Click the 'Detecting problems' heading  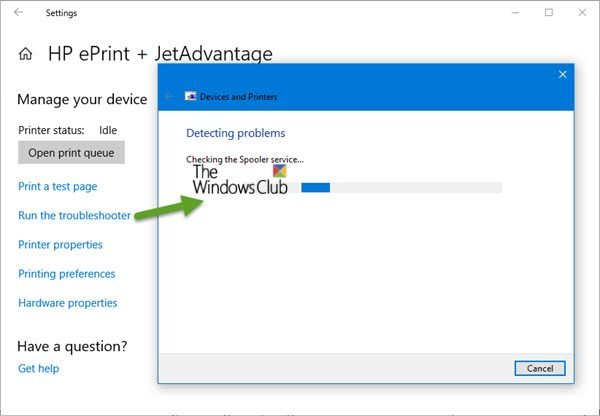coord(236,133)
